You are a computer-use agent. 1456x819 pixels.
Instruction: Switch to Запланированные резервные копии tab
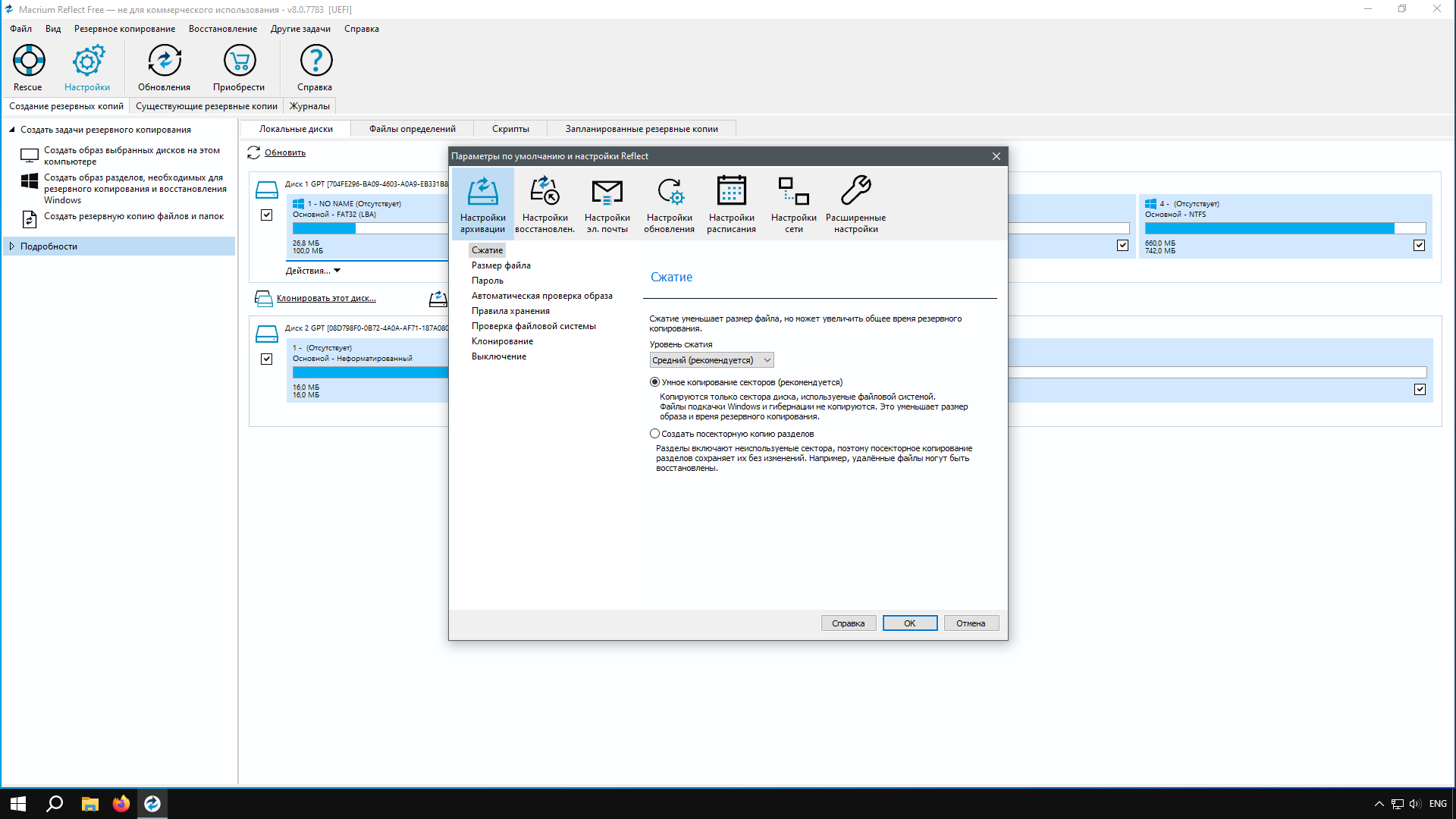click(x=642, y=129)
